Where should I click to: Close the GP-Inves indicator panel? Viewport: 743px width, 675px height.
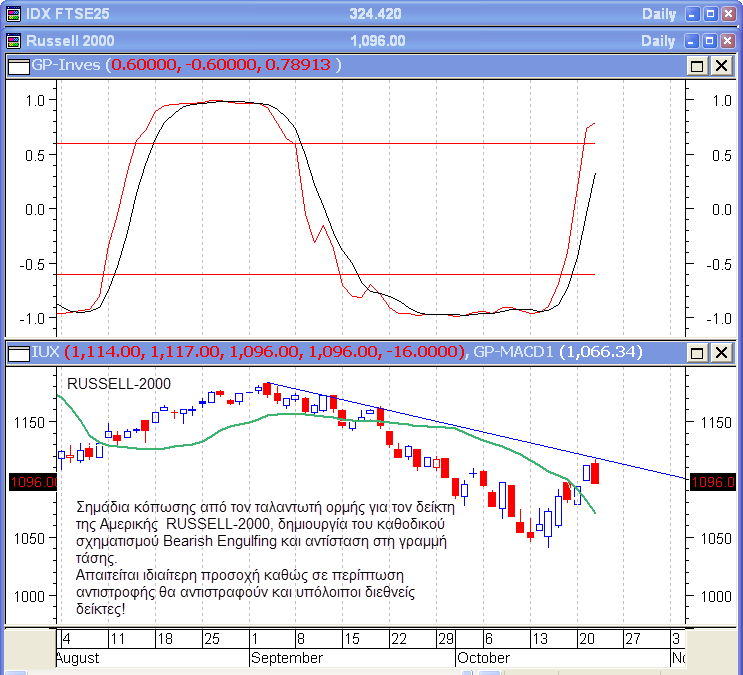click(720, 65)
